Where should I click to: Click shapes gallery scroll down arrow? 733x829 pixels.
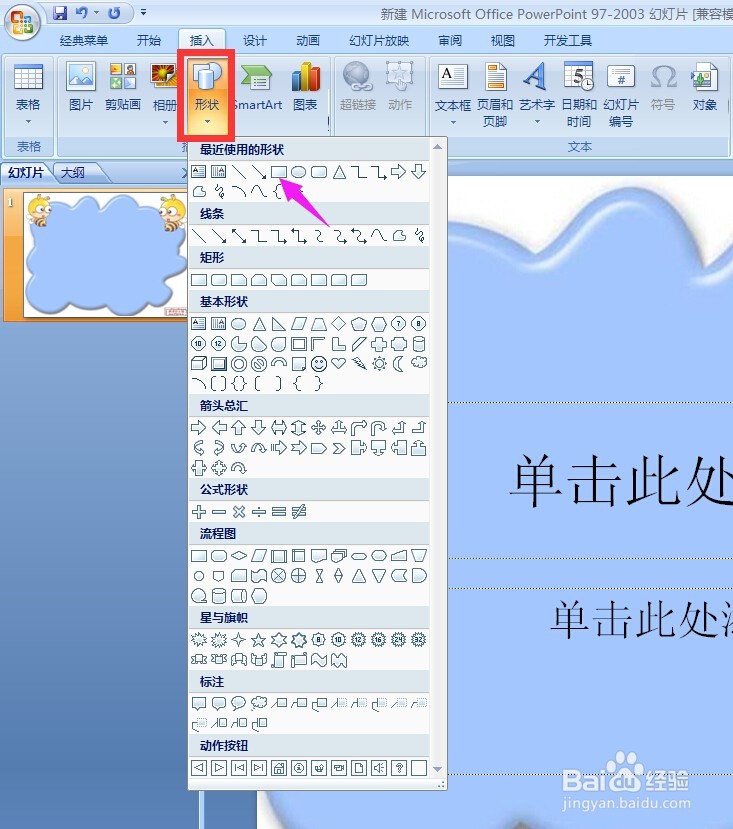437,769
